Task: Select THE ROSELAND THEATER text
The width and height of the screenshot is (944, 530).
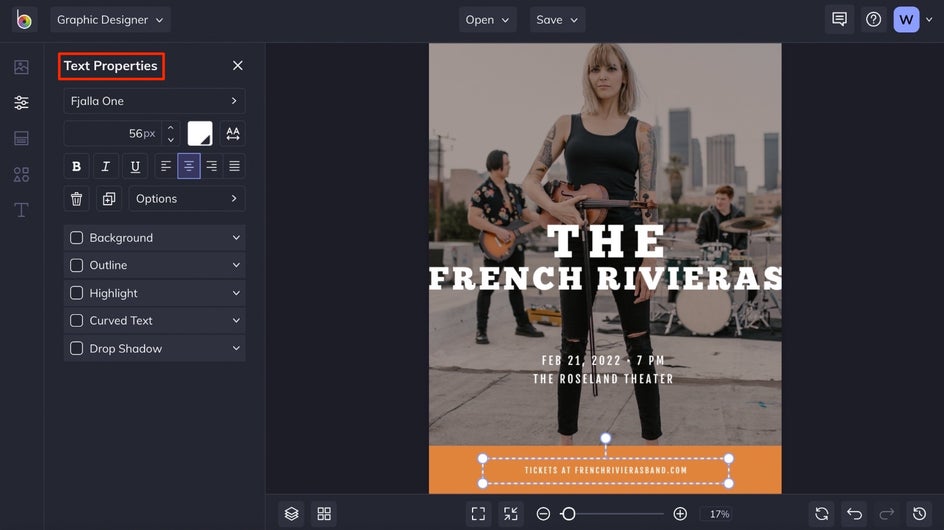Action: [603, 379]
